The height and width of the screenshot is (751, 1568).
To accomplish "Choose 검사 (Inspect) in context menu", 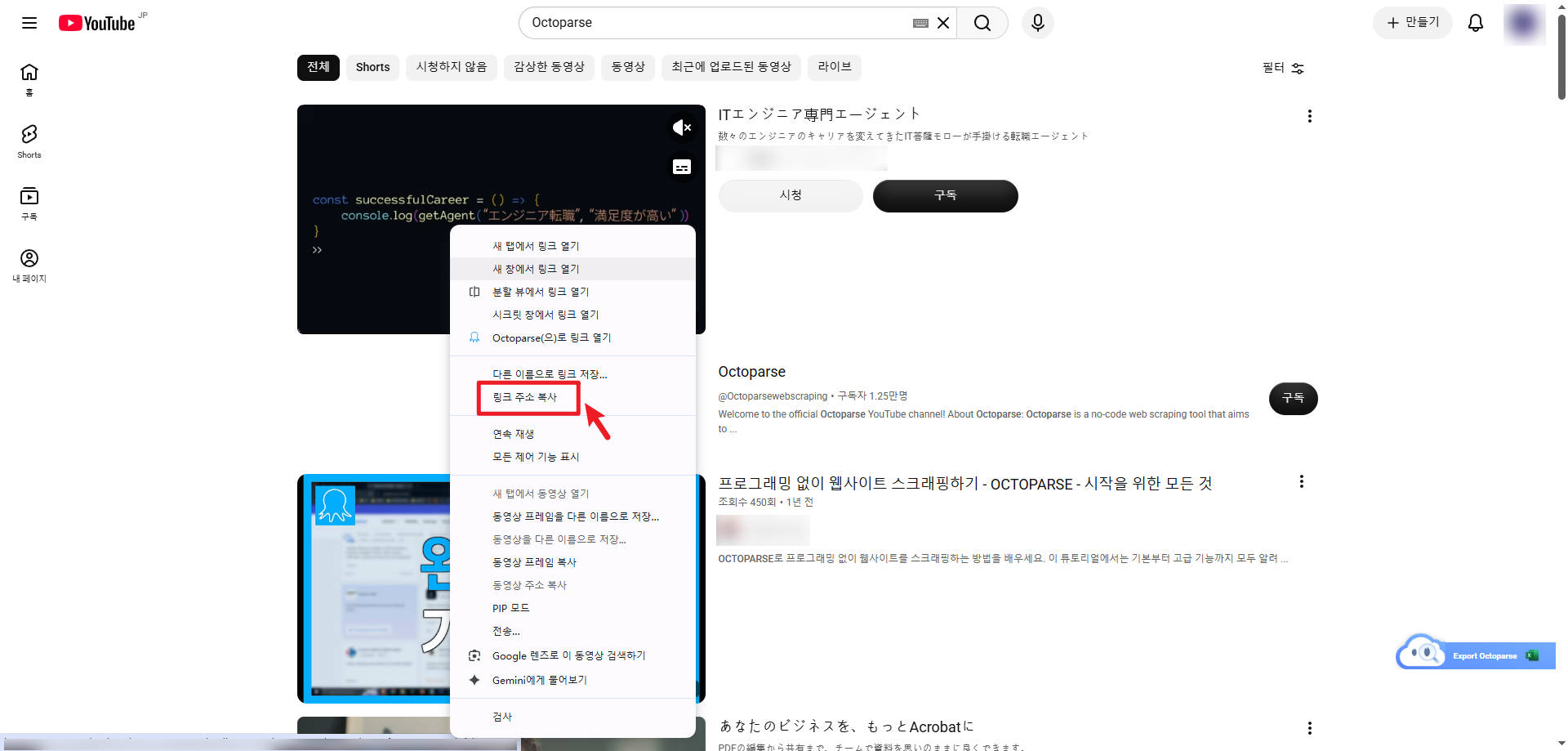I will pos(572,717).
